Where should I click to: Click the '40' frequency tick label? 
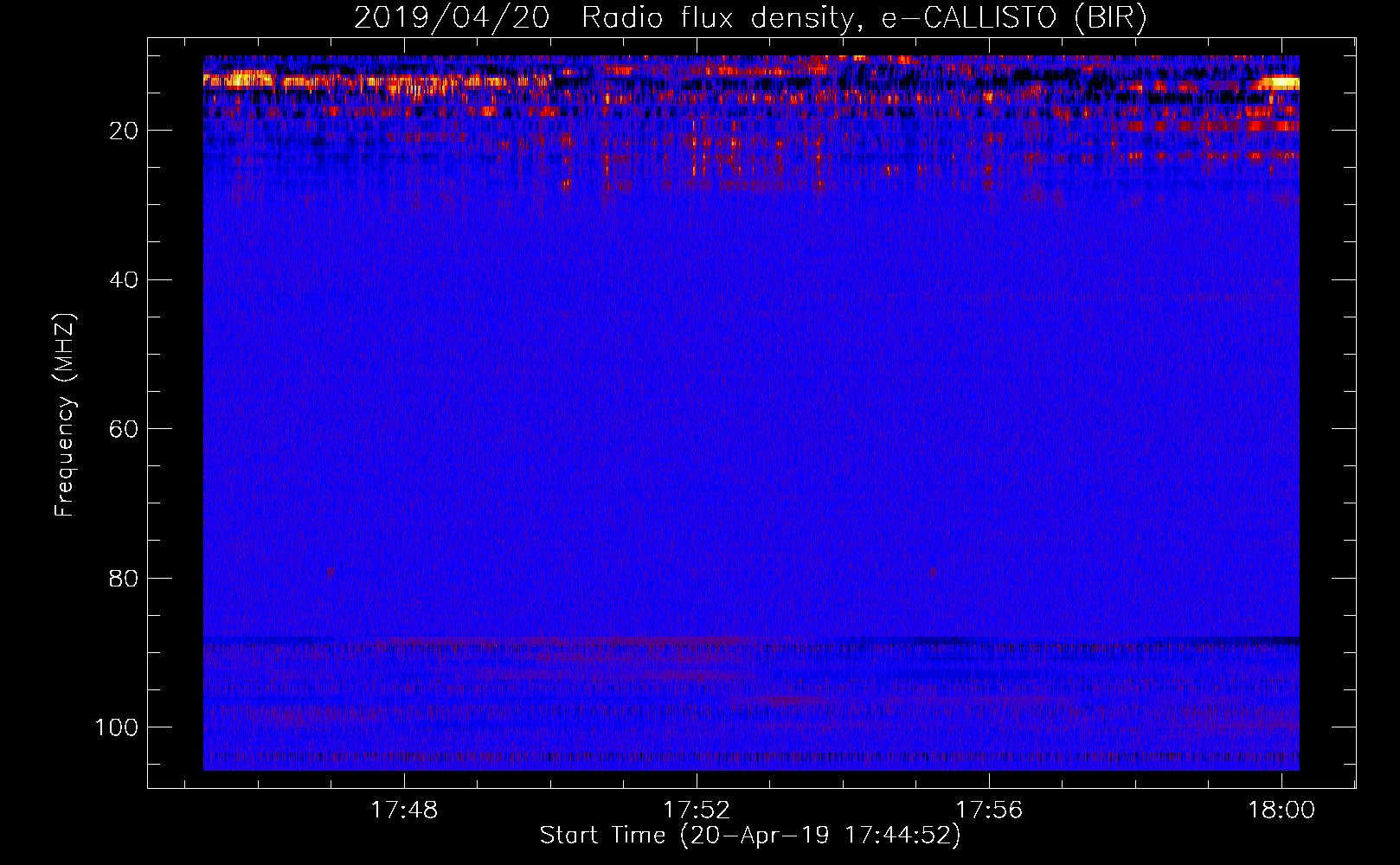(124, 280)
